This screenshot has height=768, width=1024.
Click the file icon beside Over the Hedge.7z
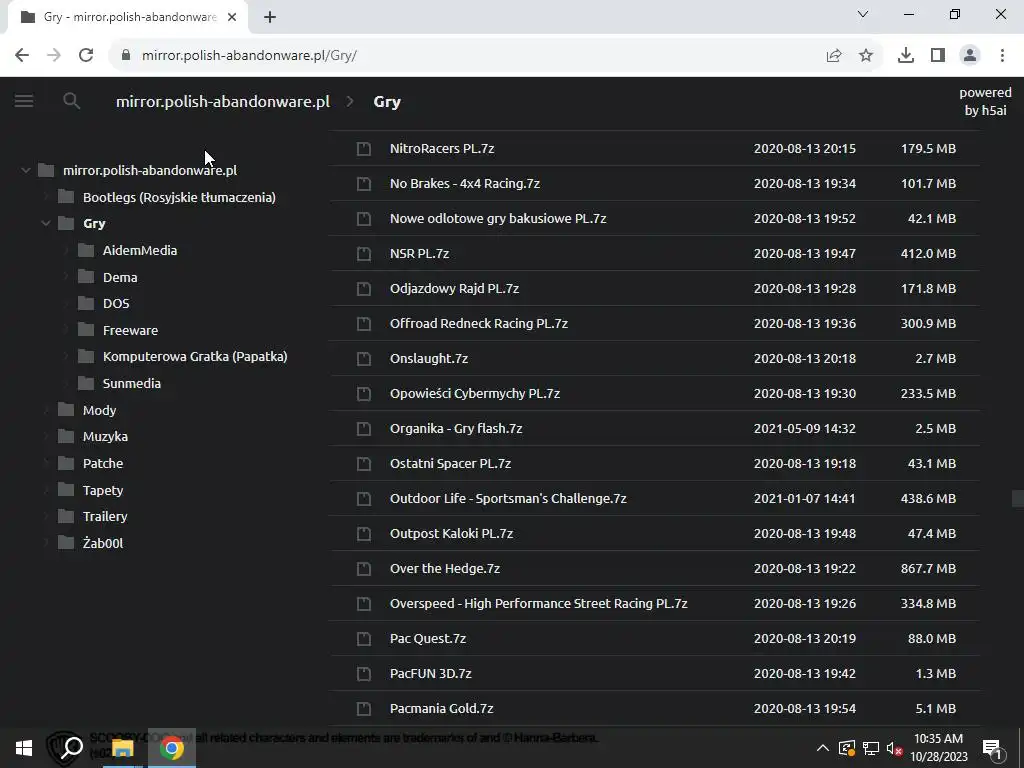(x=364, y=569)
